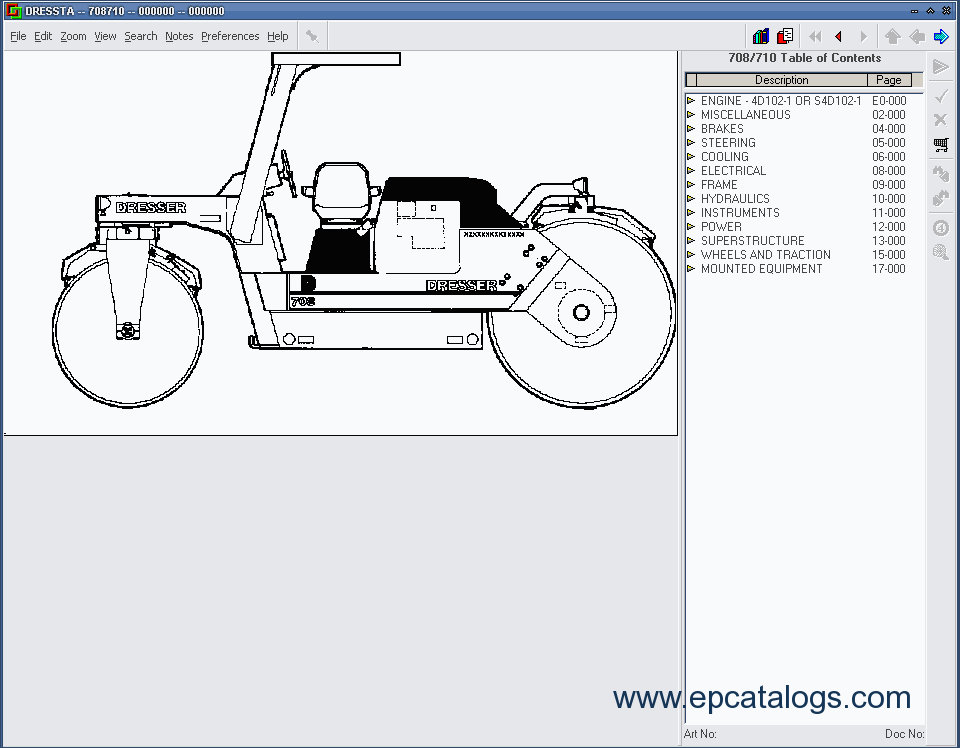Click the sidebar icon just above the circled 4
This screenshot has height=748, width=960.
click(x=941, y=198)
